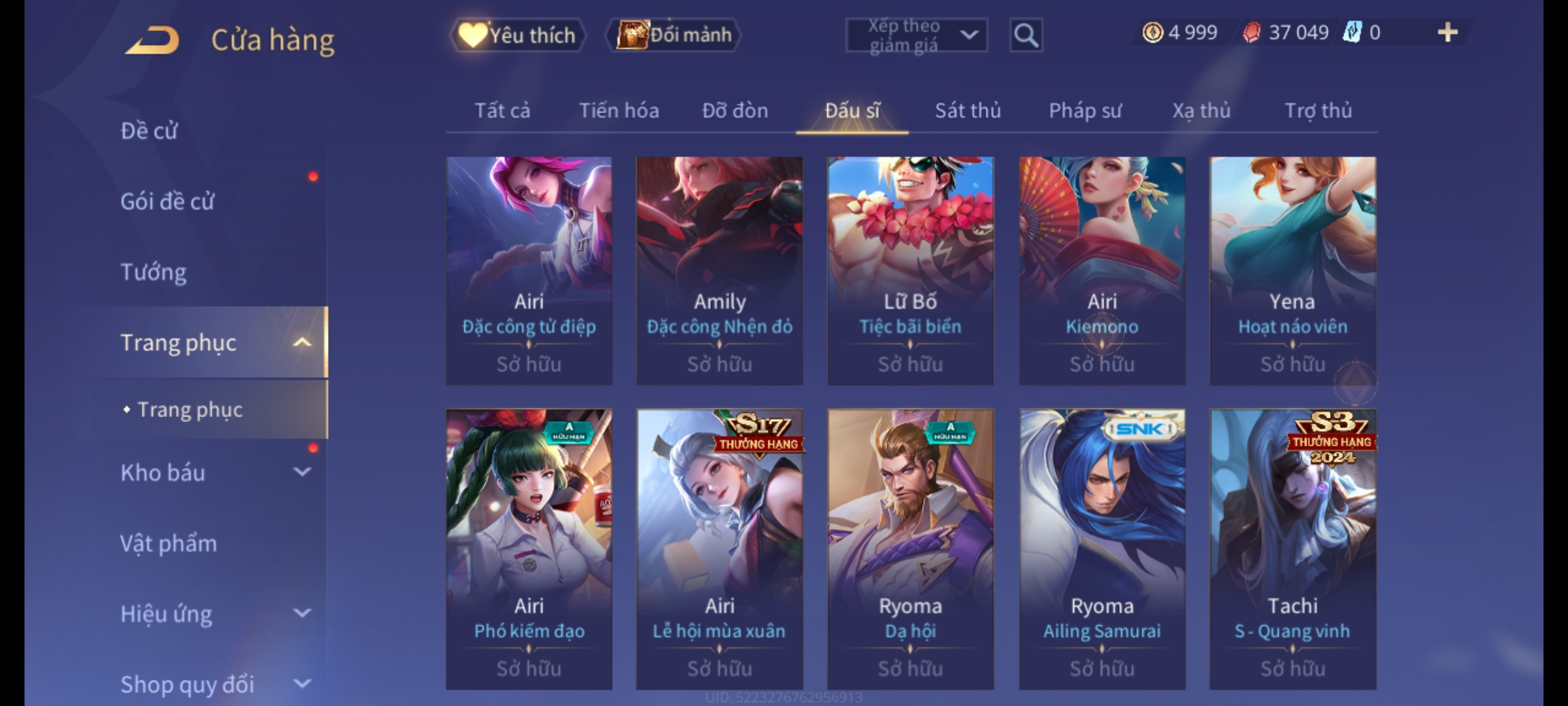Switch to the Sát thủ tab
Image resolution: width=1568 pixels, height=706 pixels.
pyautogui.click(x=968, y=110)
